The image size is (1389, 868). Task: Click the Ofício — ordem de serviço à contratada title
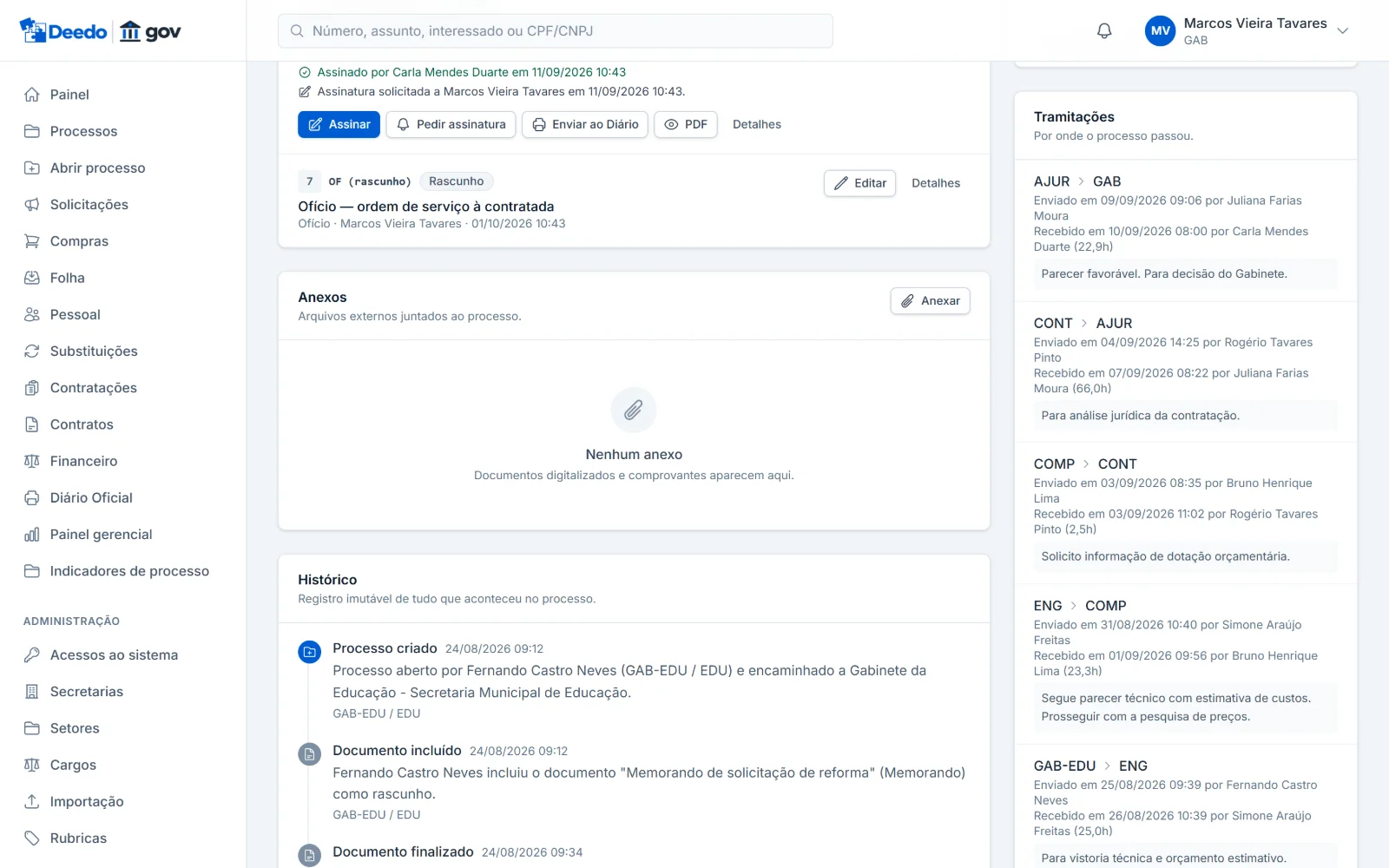pos(425,207)
